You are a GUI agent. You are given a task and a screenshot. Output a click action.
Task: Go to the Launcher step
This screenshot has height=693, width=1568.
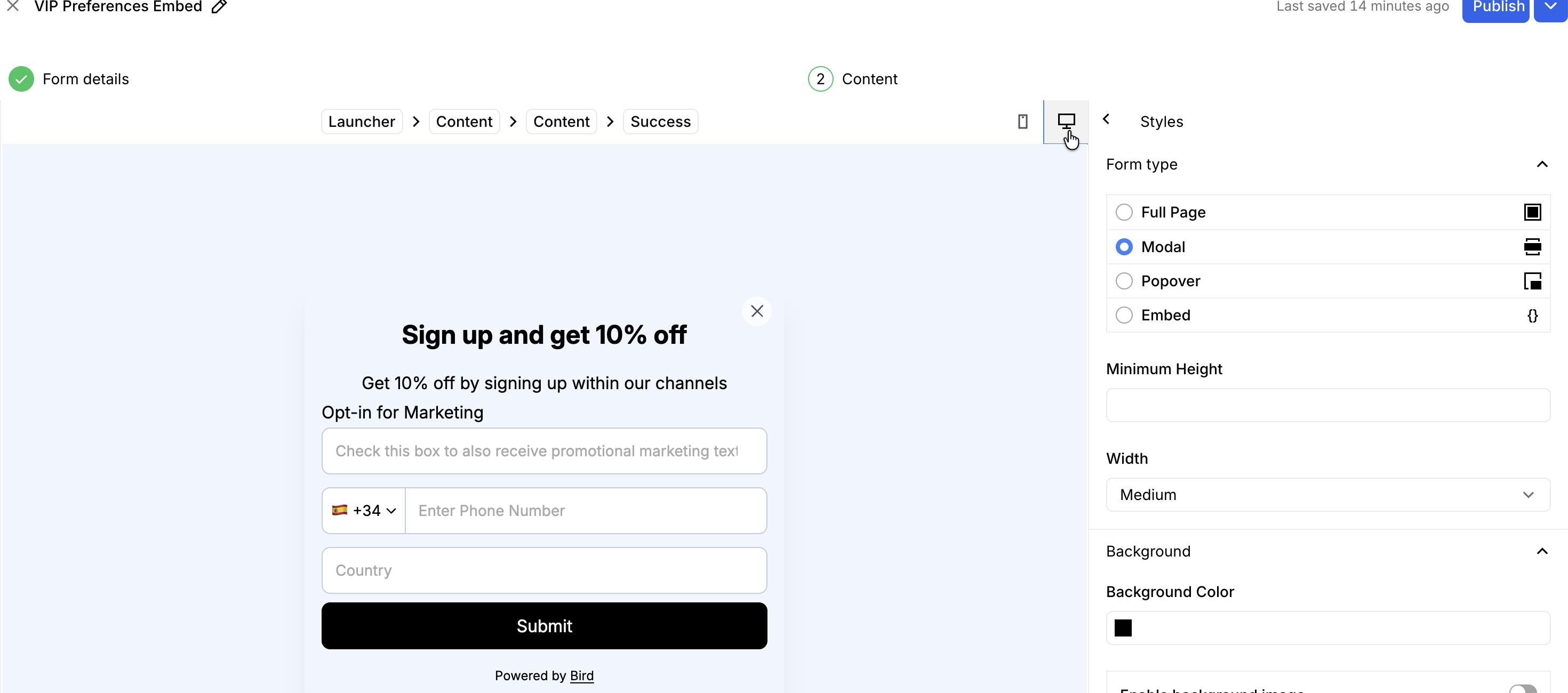click(362, 122)
